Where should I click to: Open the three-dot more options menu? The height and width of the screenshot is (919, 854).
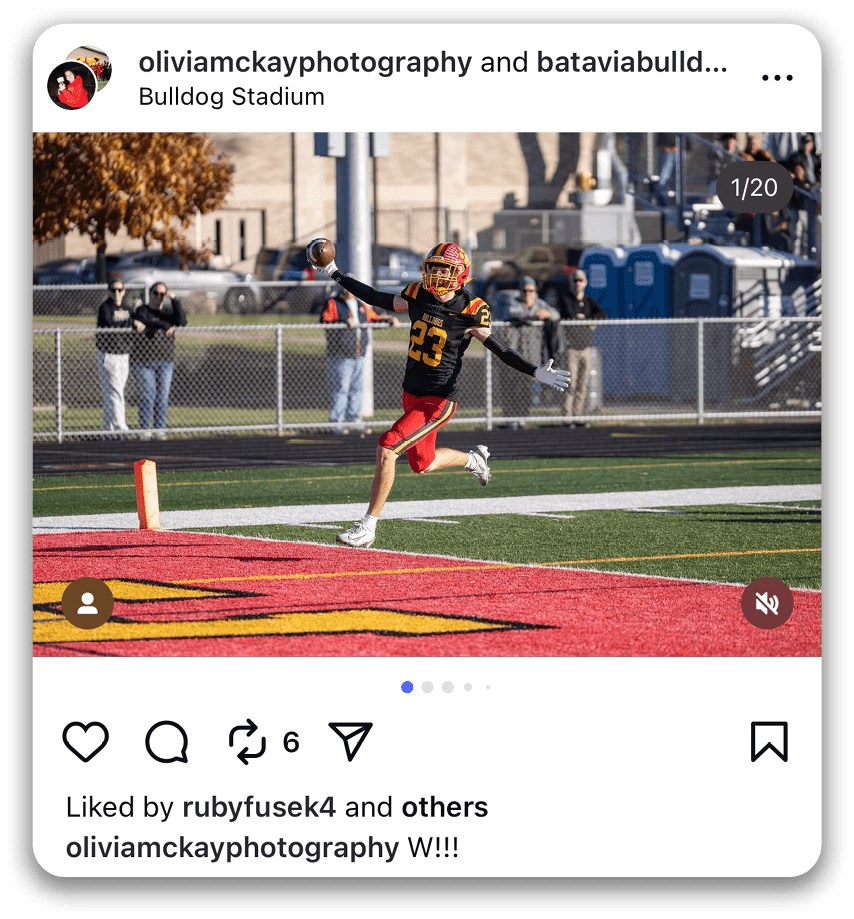[777, 77]
